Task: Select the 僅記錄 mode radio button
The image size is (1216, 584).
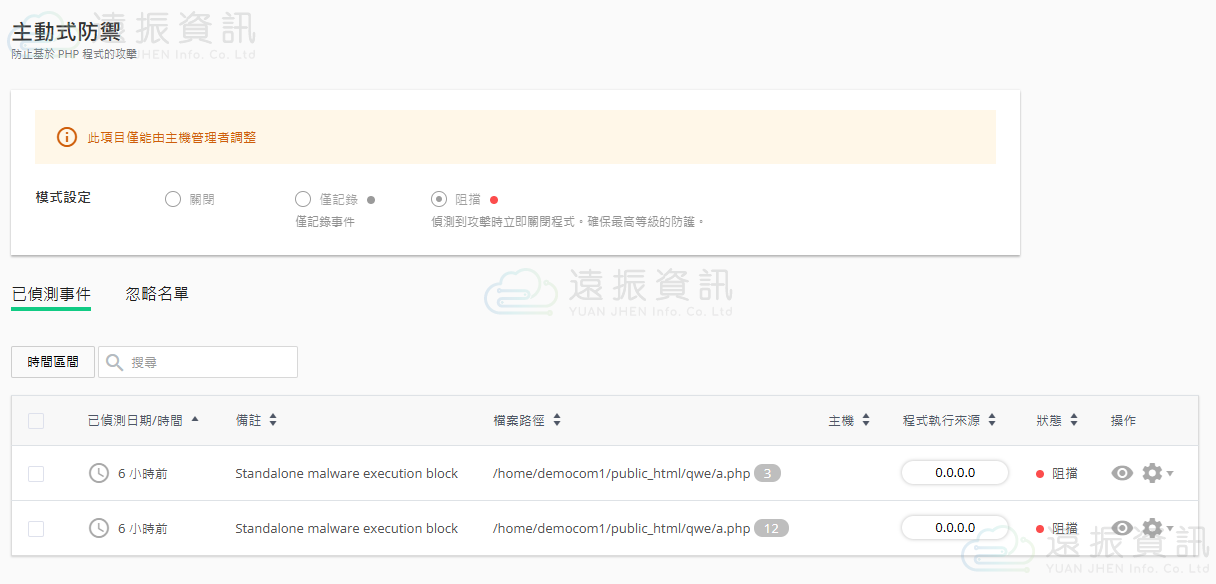Action: coord(302,199)
